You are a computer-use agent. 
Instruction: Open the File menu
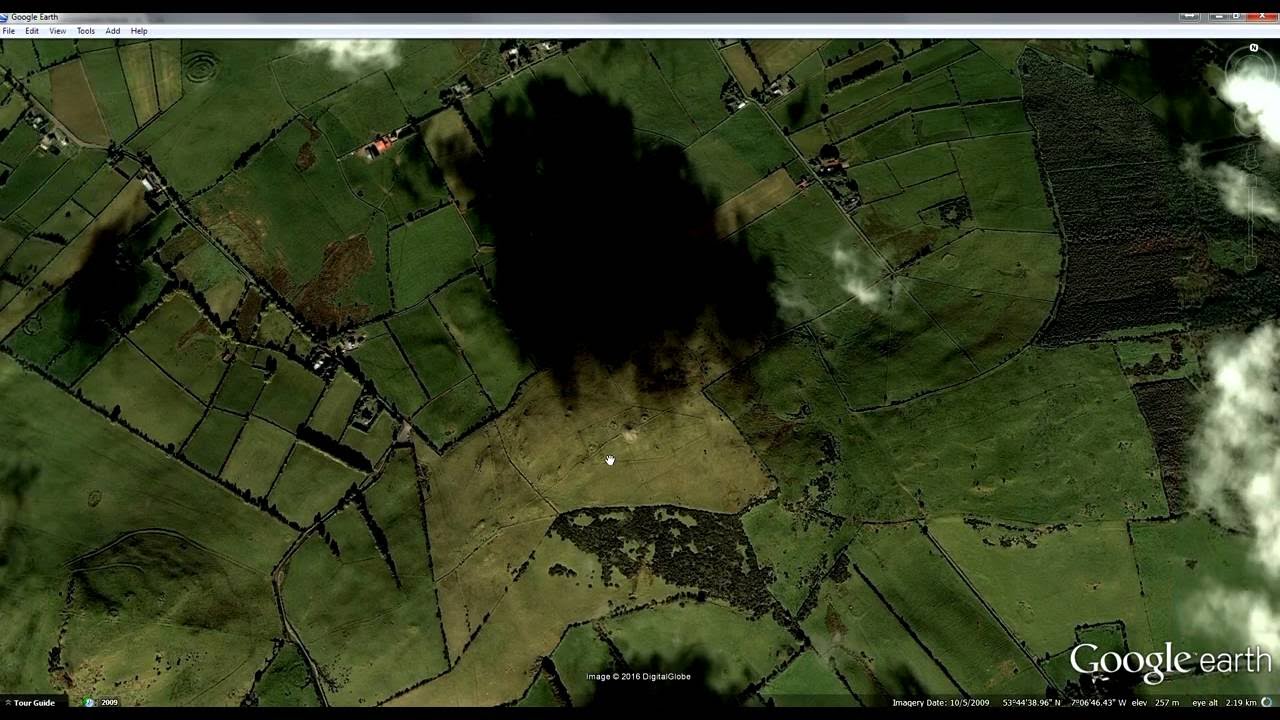pos(8,31)
